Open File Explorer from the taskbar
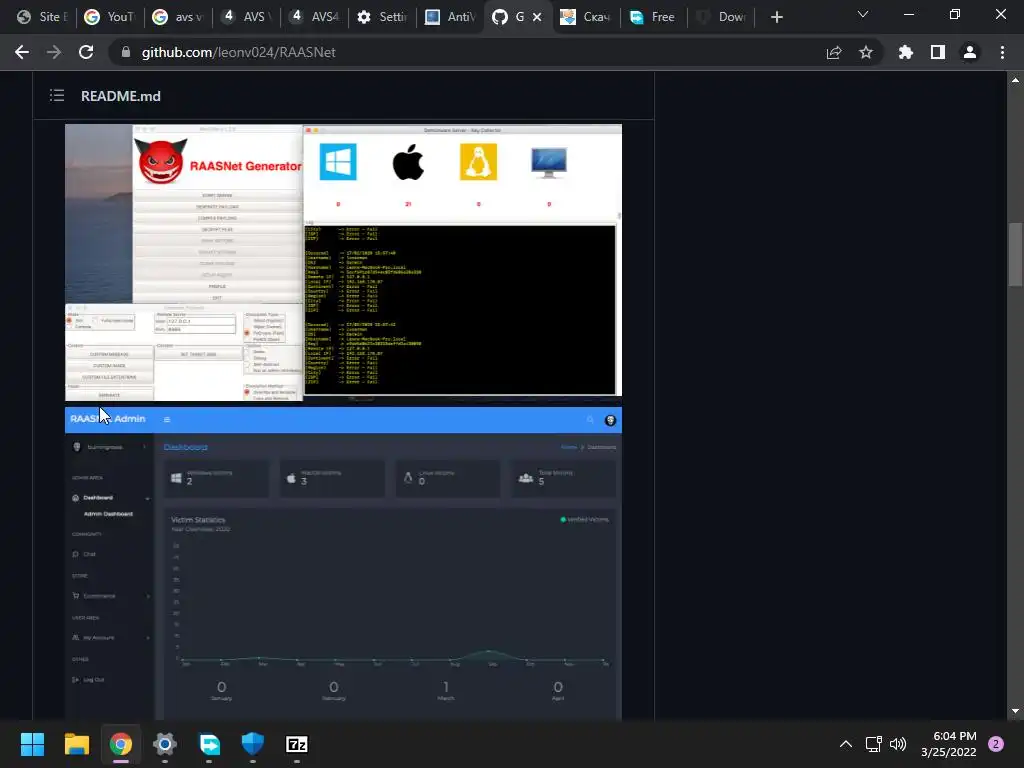 pyautogui.click(x=76, y=744)
